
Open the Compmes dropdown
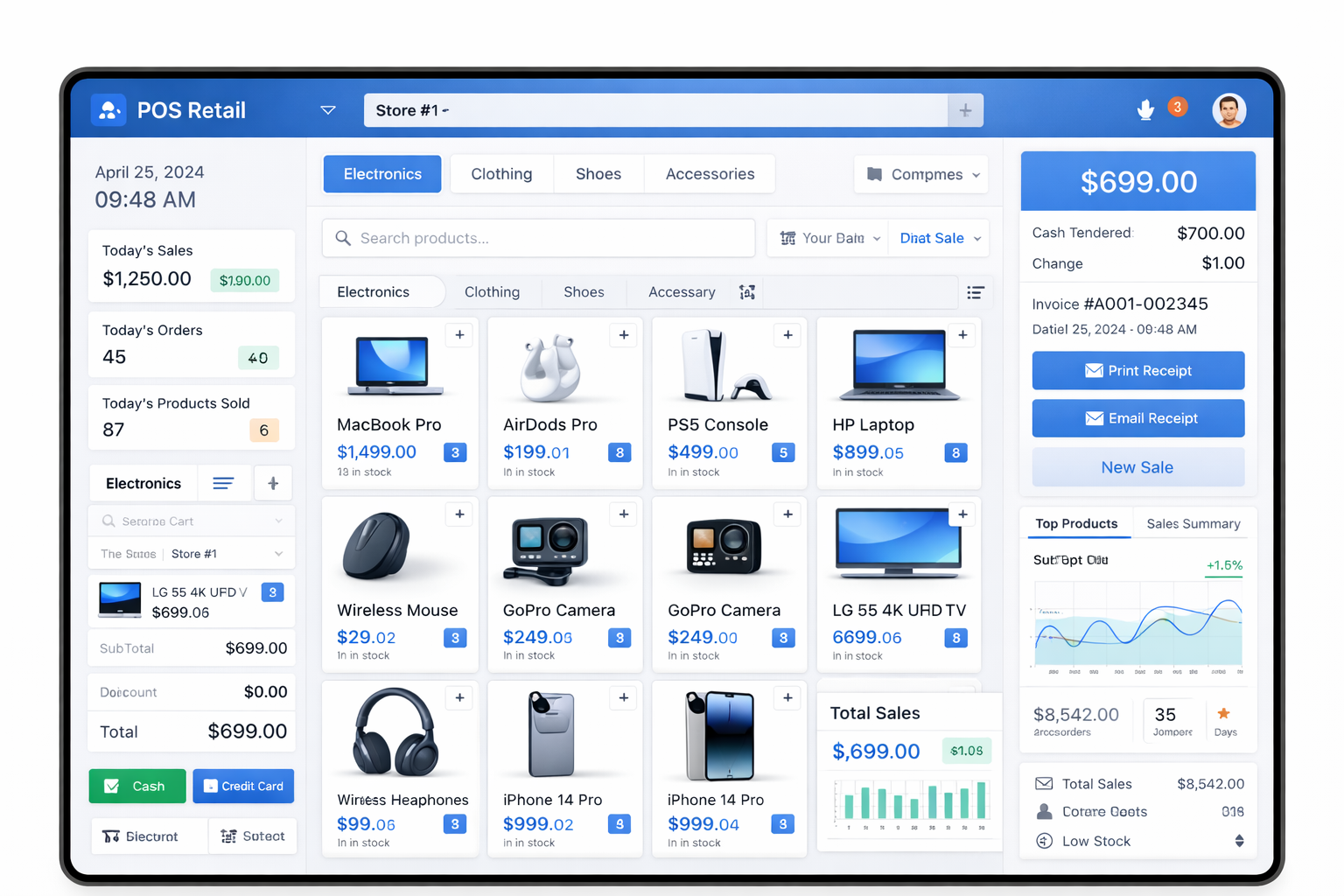coord(921,174)
